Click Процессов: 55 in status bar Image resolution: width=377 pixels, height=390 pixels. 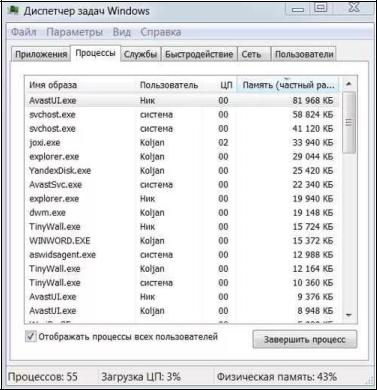(x=43, y=377)
